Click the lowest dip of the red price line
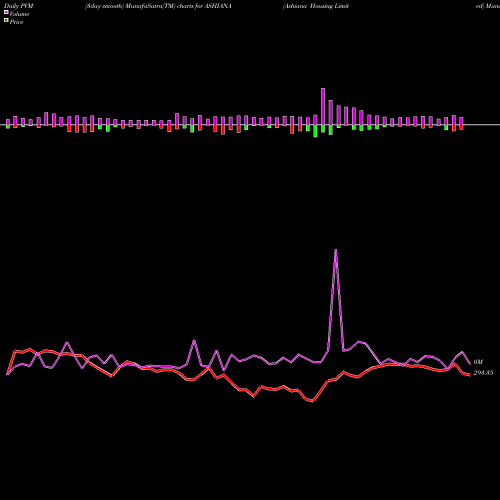 (313, 401)
